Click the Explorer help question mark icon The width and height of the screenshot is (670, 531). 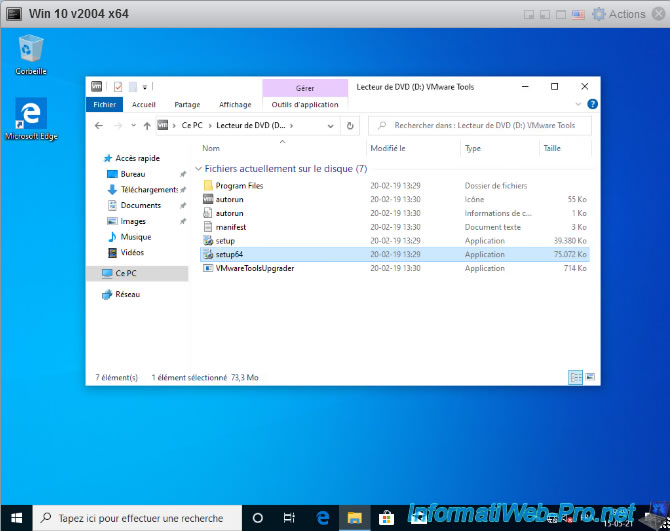(x=593, y=104)
